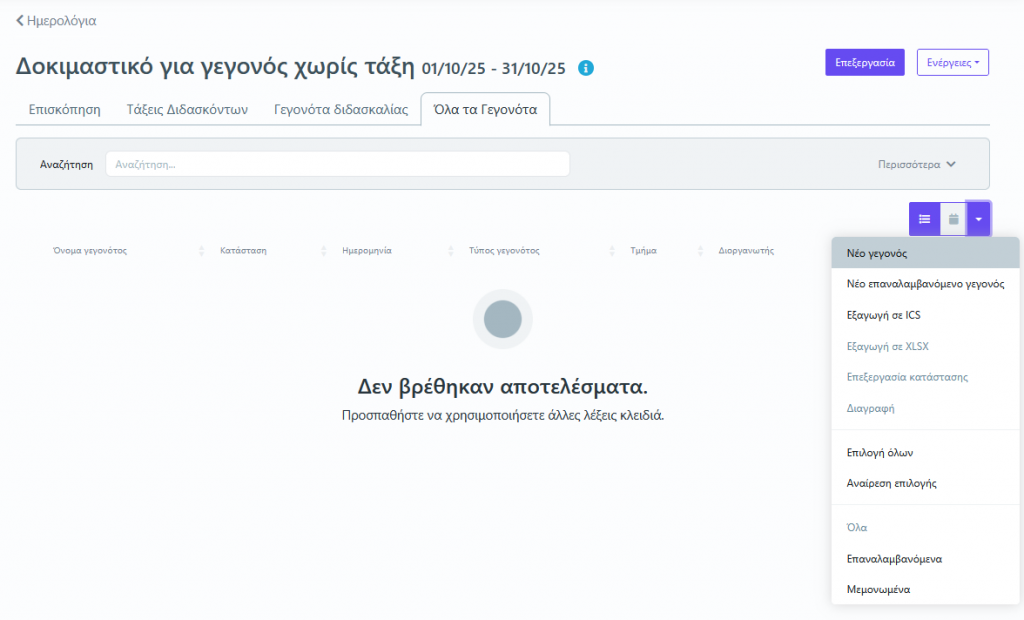
Task: Switch to calendar view icon
Action: click(953, 219)
